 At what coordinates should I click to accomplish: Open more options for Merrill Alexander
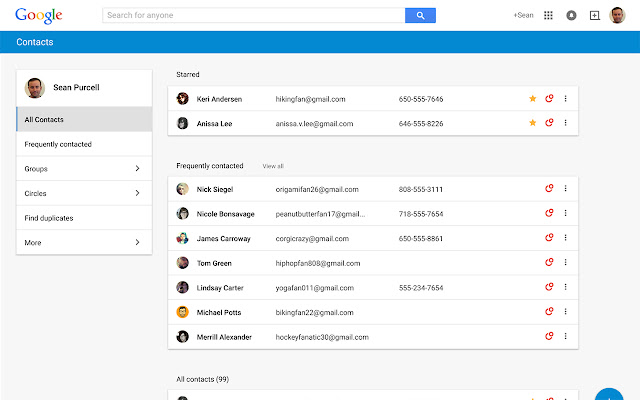coord(565,336)
